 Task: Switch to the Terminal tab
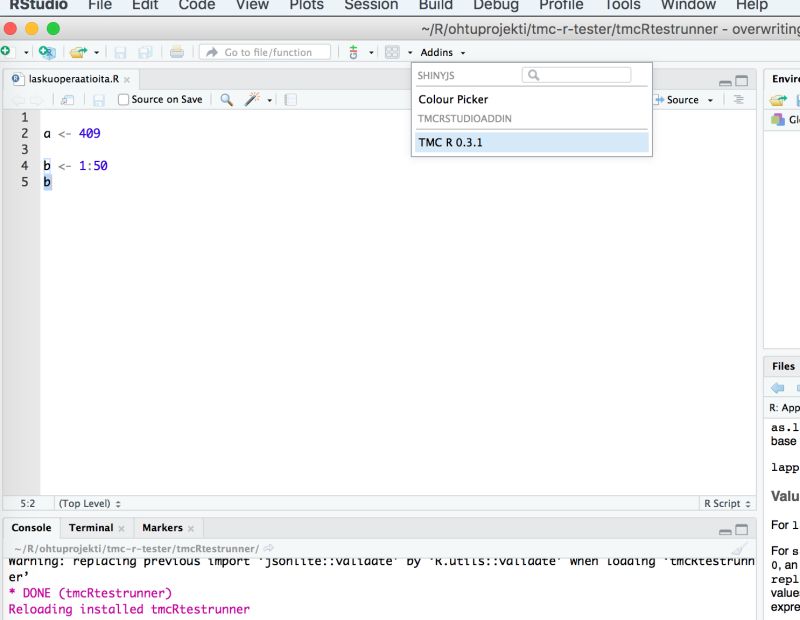click(x=91, y=527)
